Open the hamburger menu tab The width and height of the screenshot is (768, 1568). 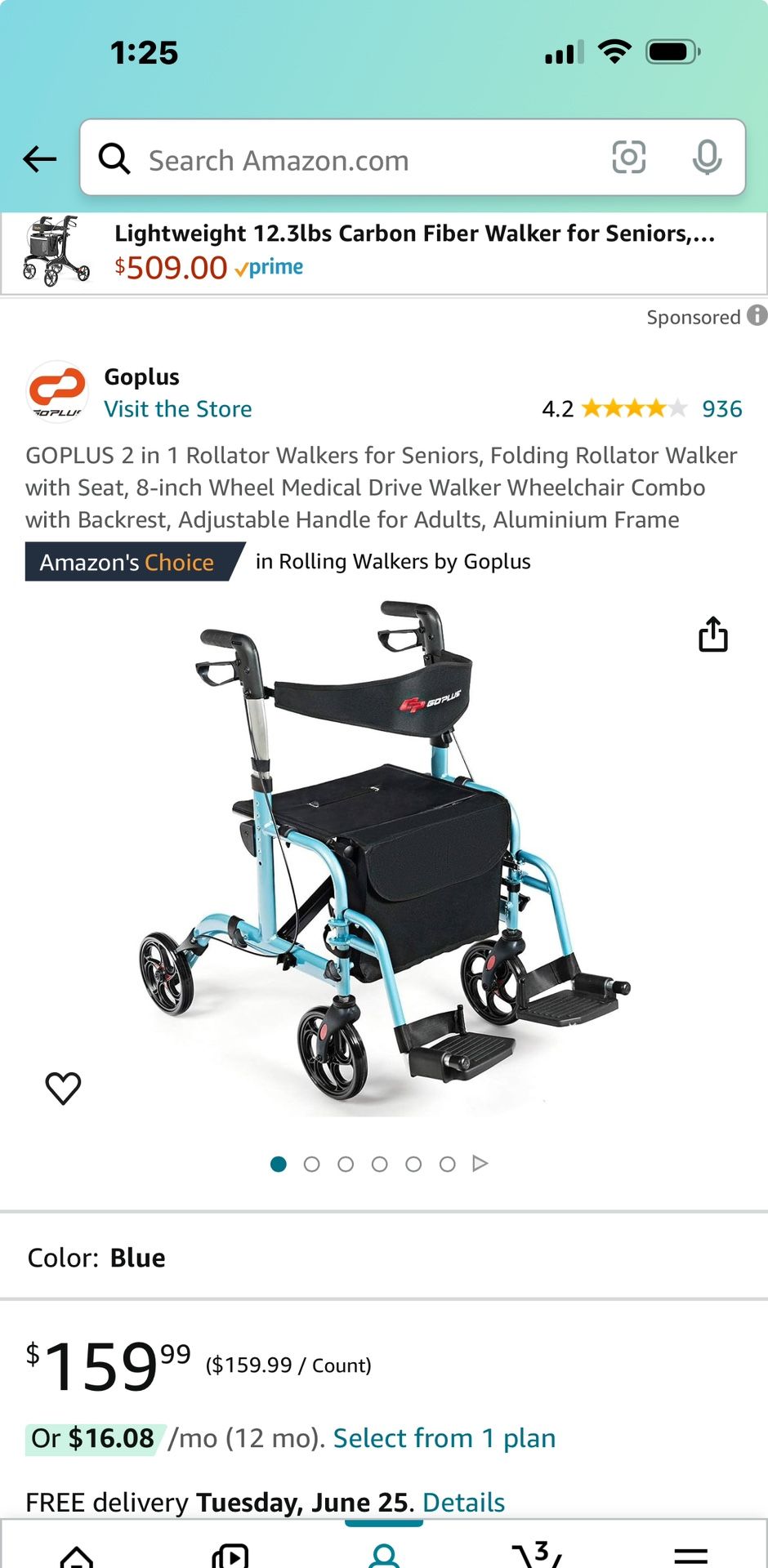coord(691,1555)
